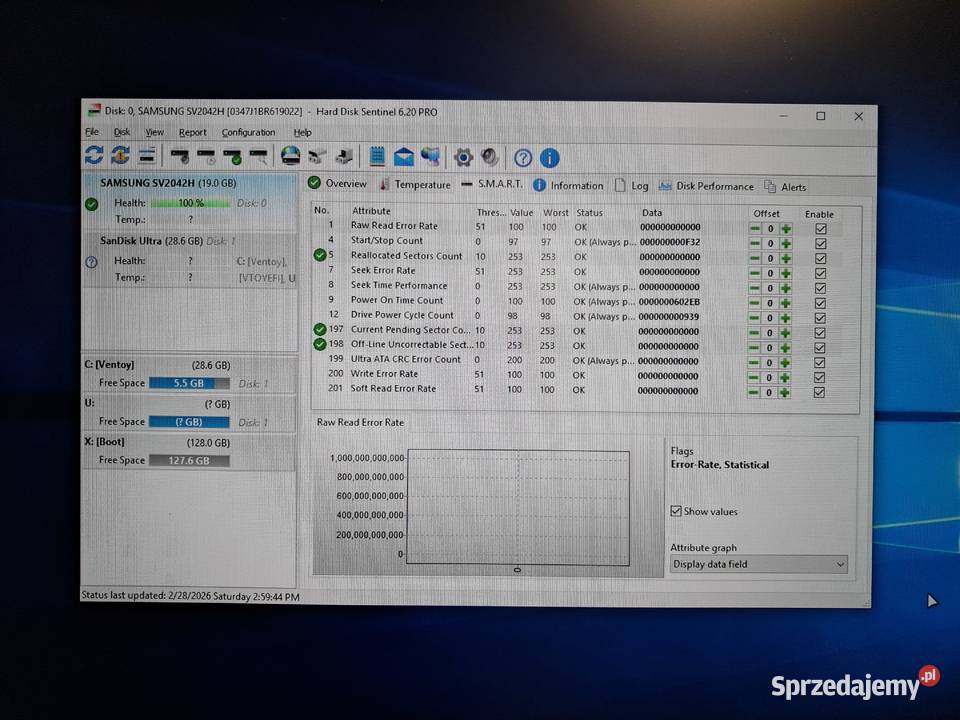This screenshot has width=960, height=720.
Task: Click the blue question mark help icon
Action: click(522, 158)
